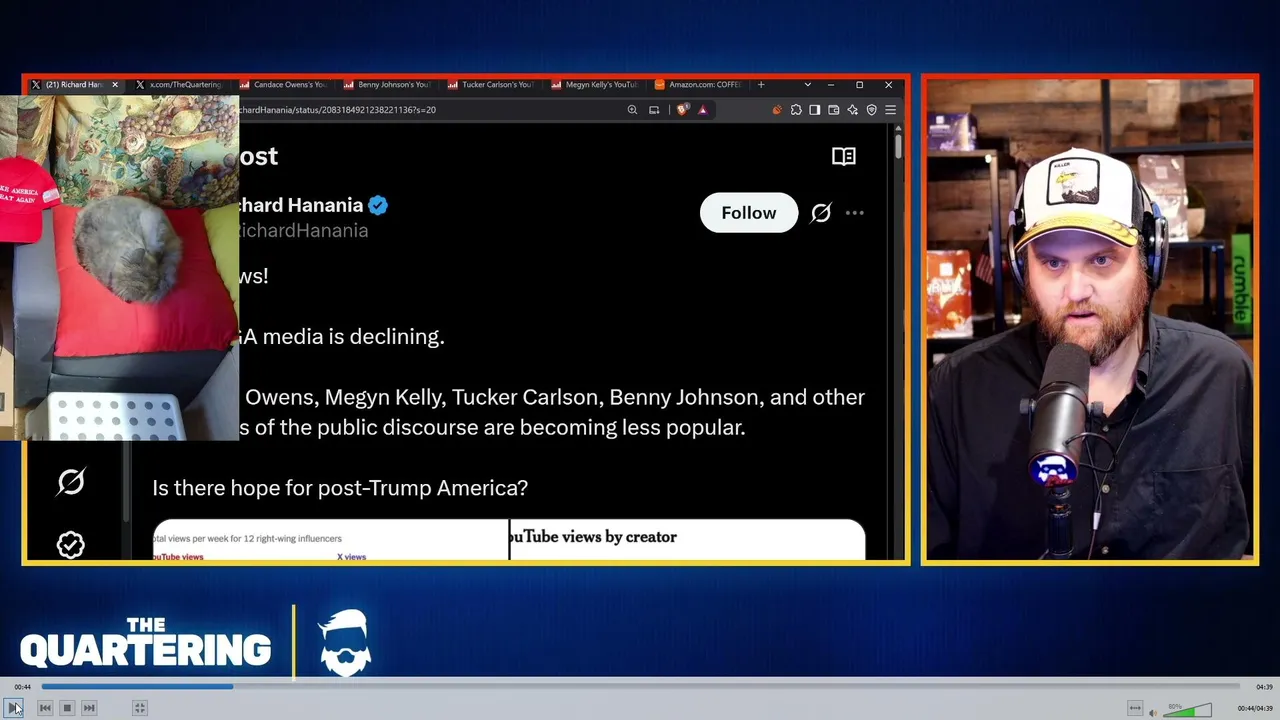
Task: Open the verified checkmark sidebar icon
Action: tap(71, 544)
